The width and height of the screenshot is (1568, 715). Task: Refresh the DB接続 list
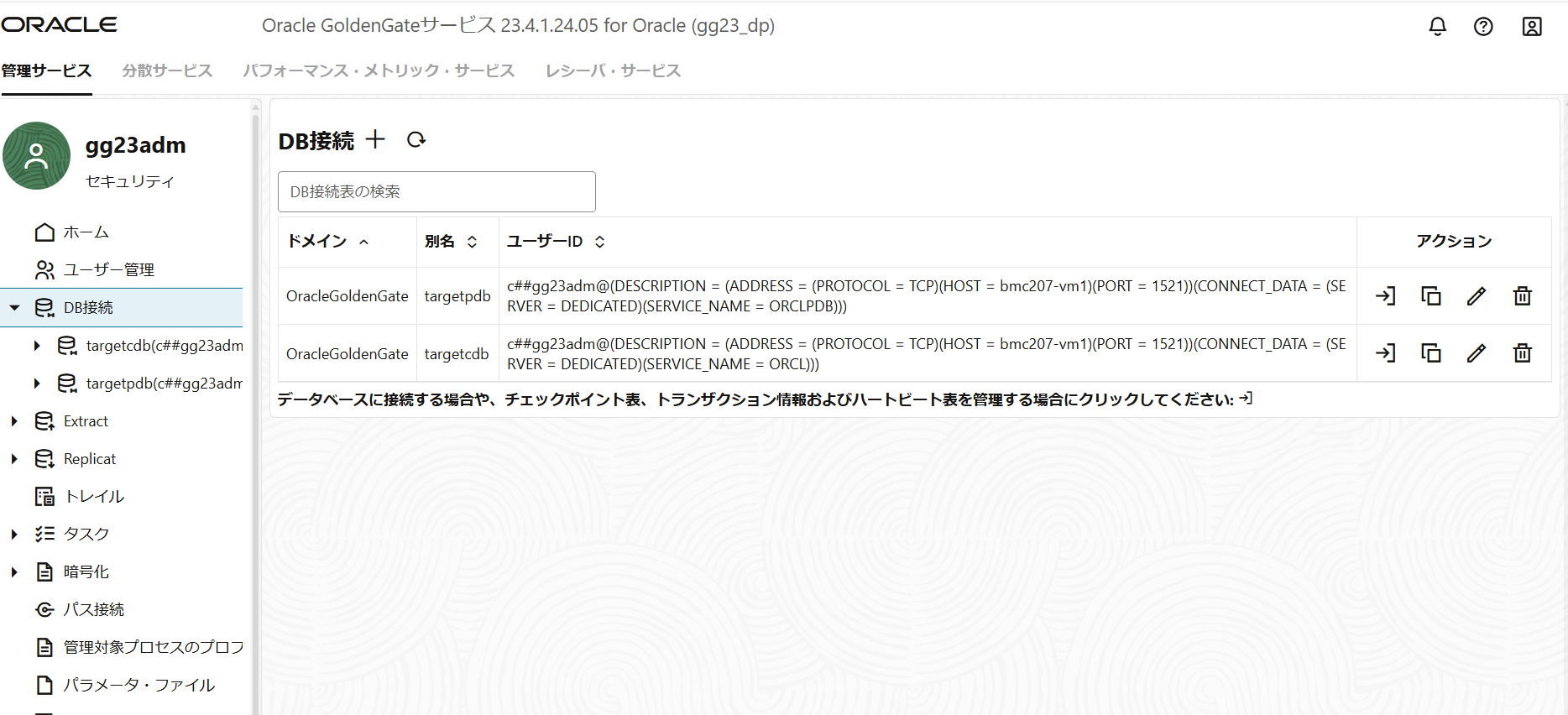(x=416, y=139)
